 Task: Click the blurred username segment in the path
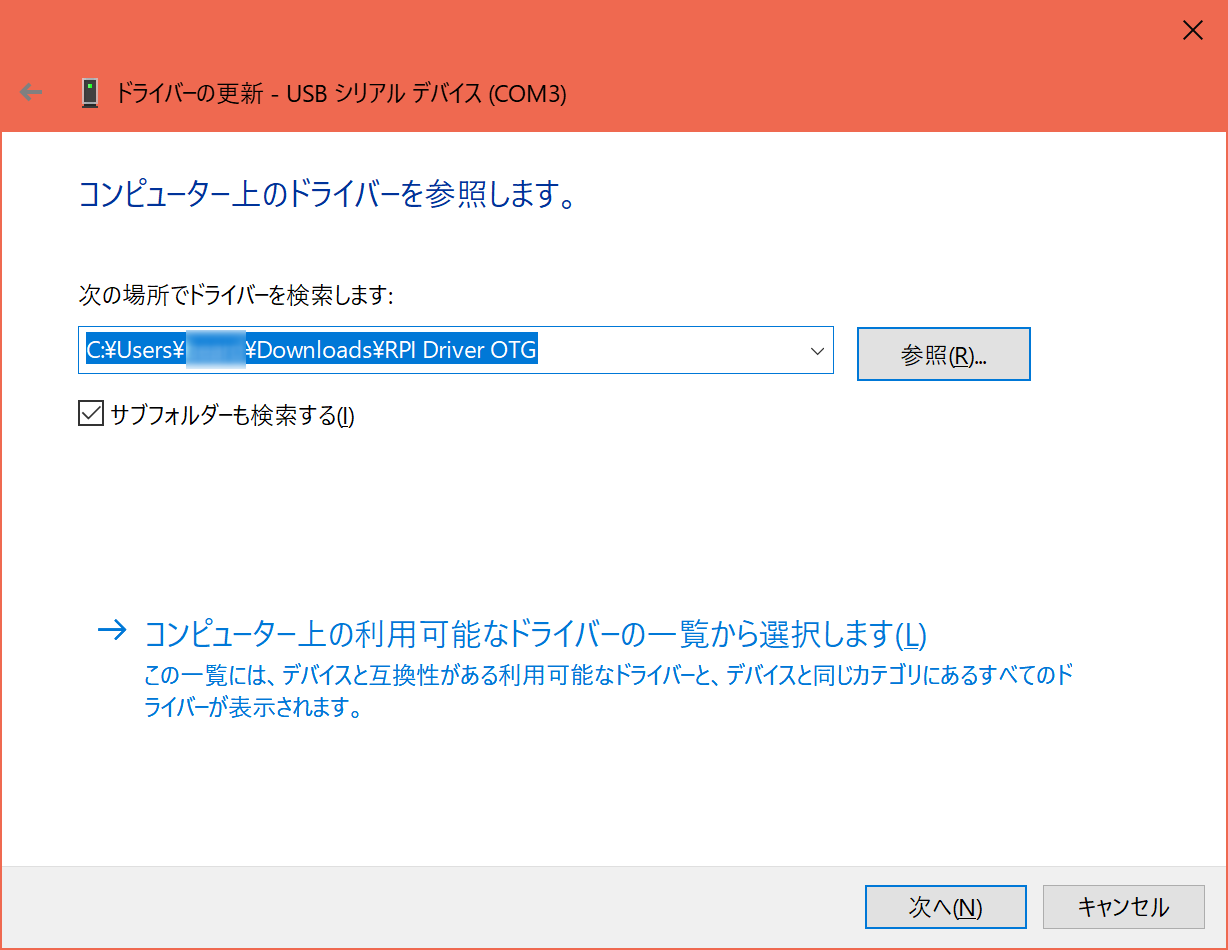tap(216, 350)
